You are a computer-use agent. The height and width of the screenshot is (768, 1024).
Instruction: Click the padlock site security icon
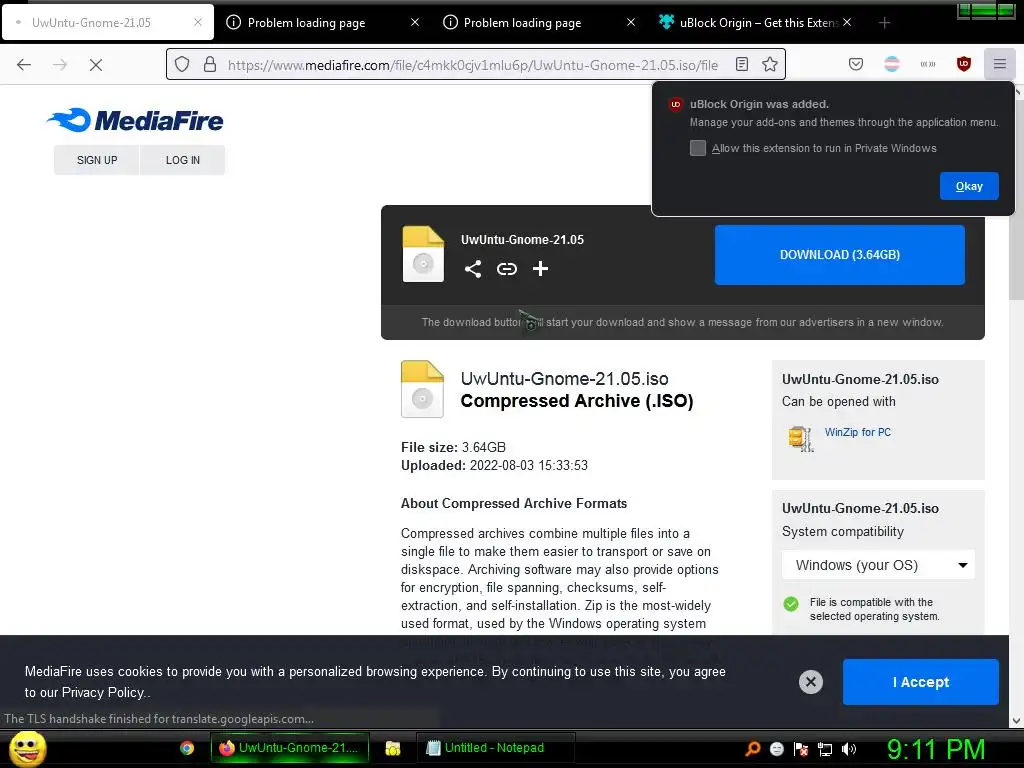point(210,65)
